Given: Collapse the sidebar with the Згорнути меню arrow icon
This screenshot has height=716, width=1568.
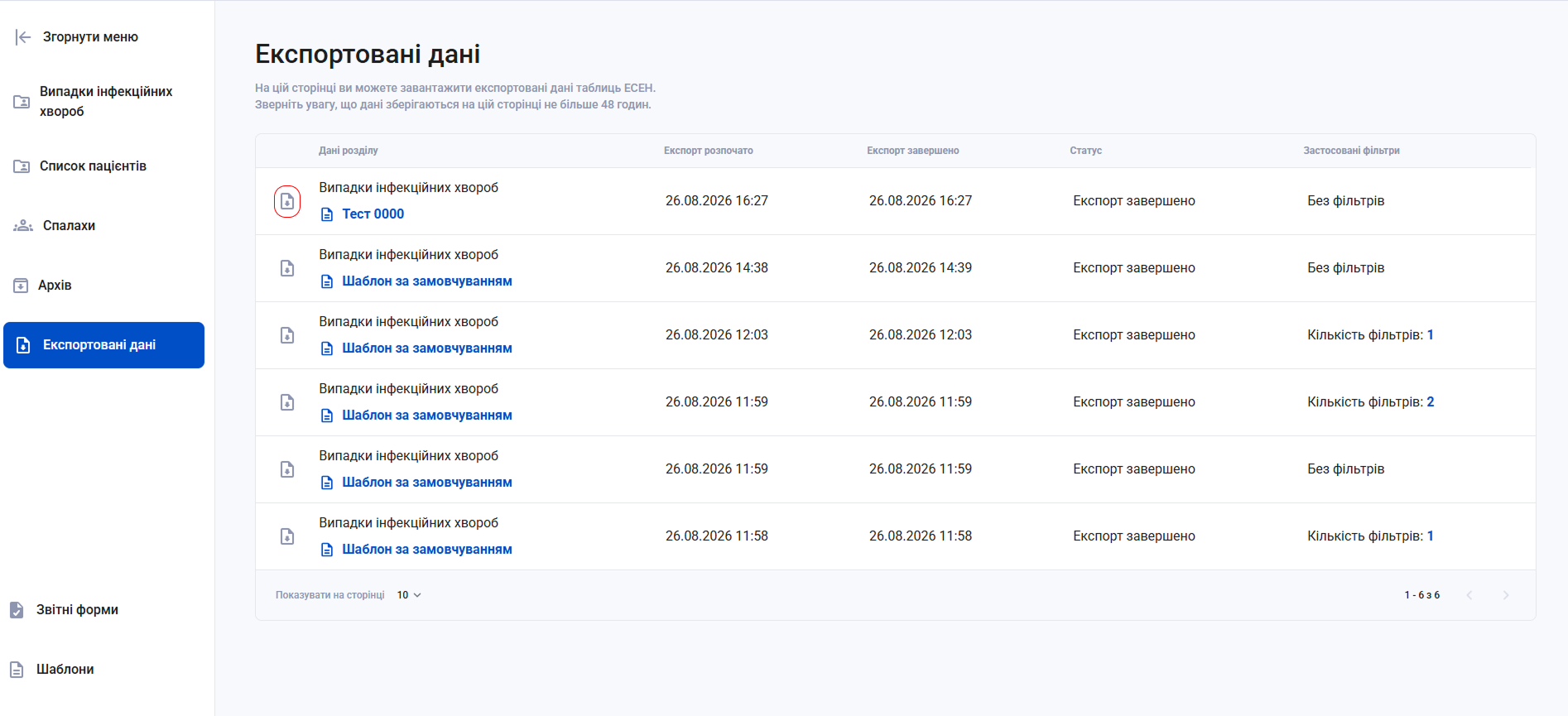Looking at the screenshot, I should pyautogui.click(x=23, y=37).
